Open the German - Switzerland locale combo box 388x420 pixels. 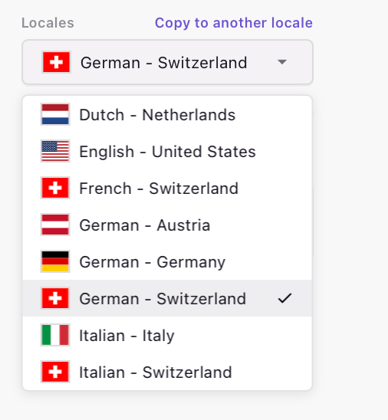167,62
